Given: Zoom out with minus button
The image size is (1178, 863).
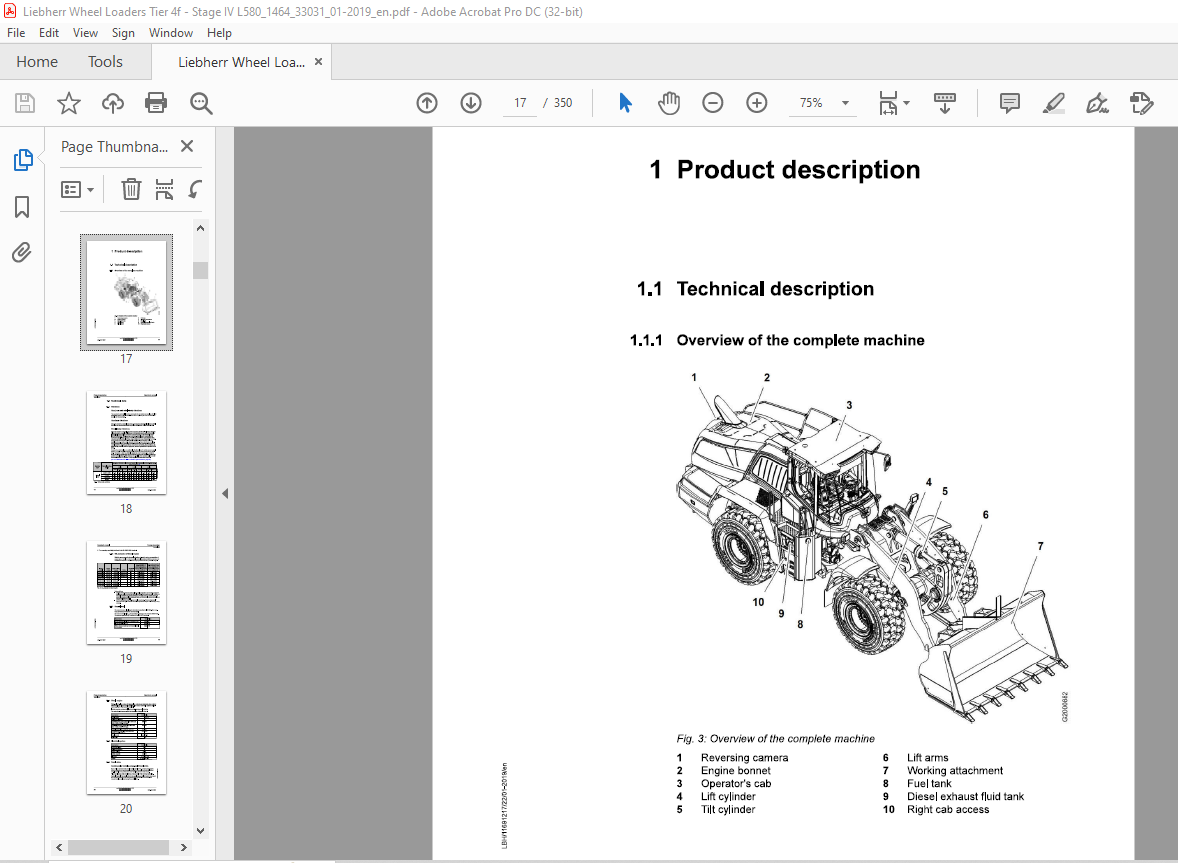Looking at the screenshot, I should [712, 103].
